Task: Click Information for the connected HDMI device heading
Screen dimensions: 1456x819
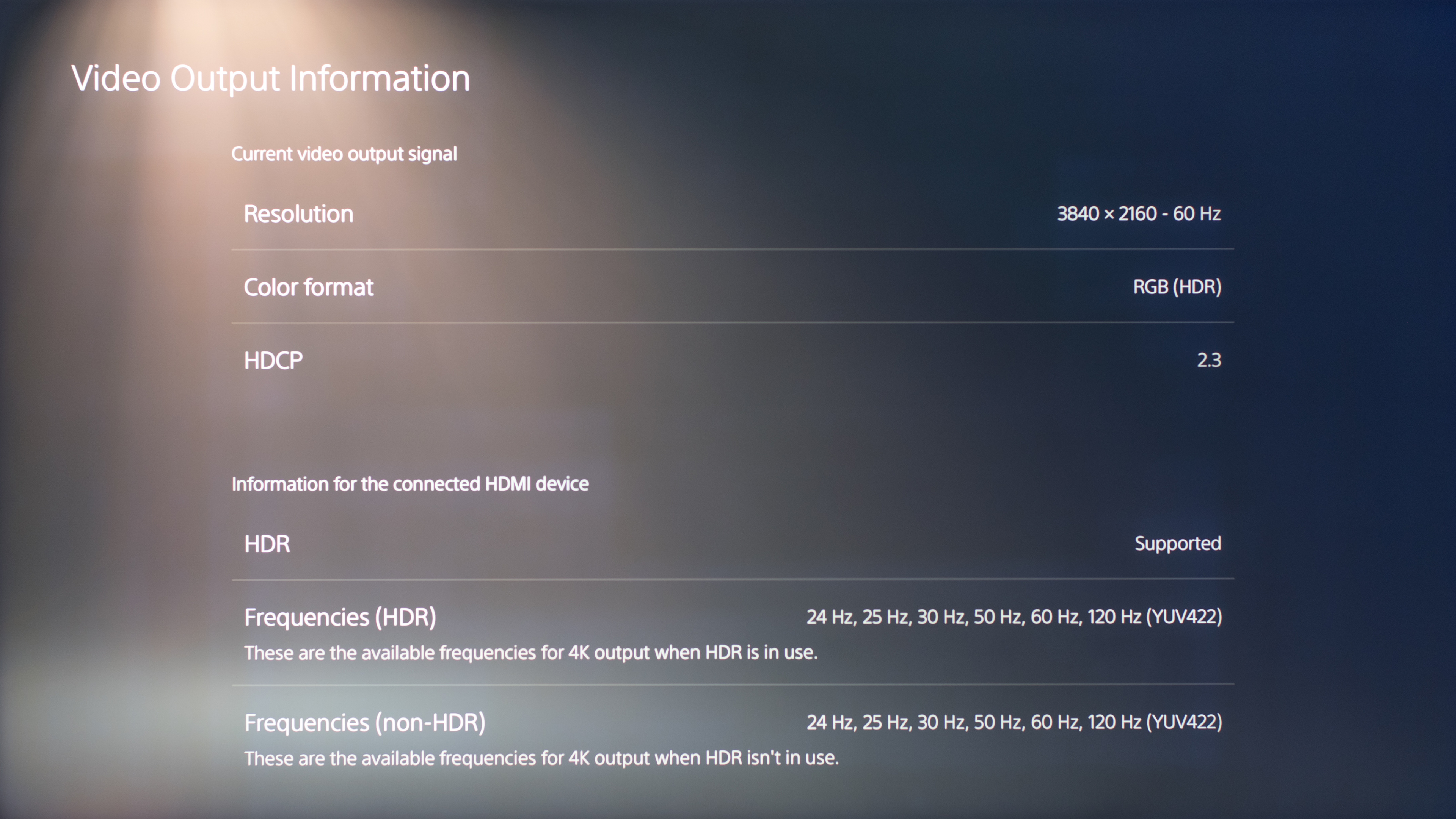Action: tap(410, 484)
